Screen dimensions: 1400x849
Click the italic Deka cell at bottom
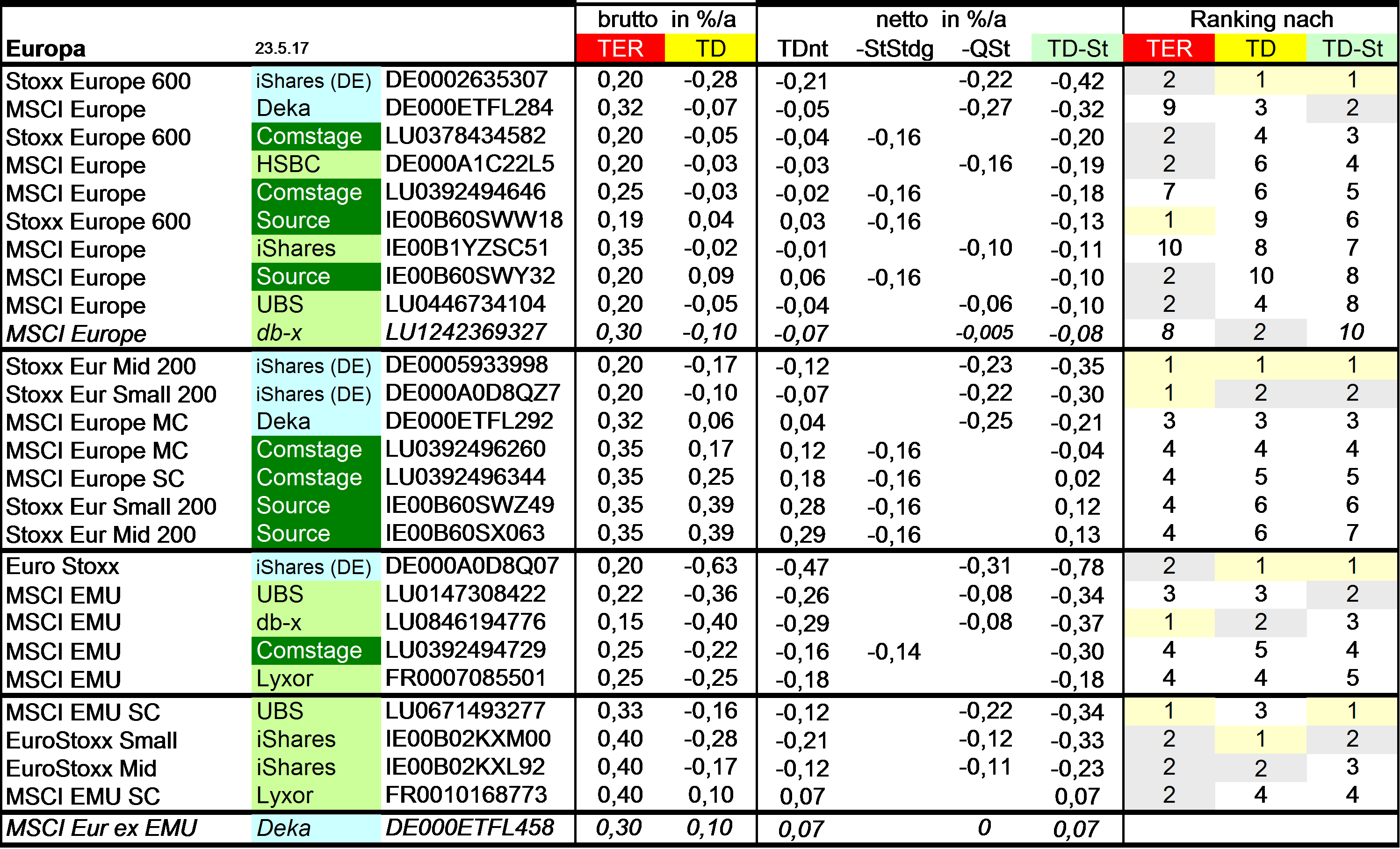[x=316, y=828]
